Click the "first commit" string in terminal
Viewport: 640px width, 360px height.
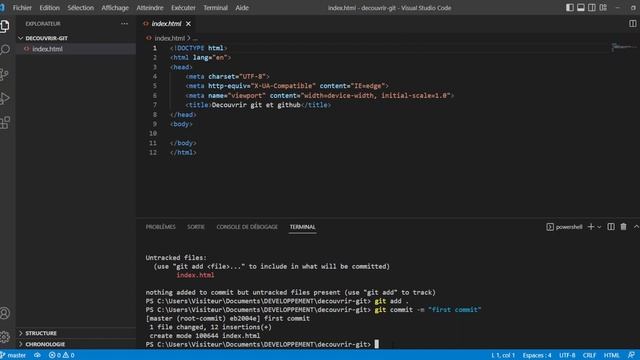pyautogui.click(x=455, y=310)
